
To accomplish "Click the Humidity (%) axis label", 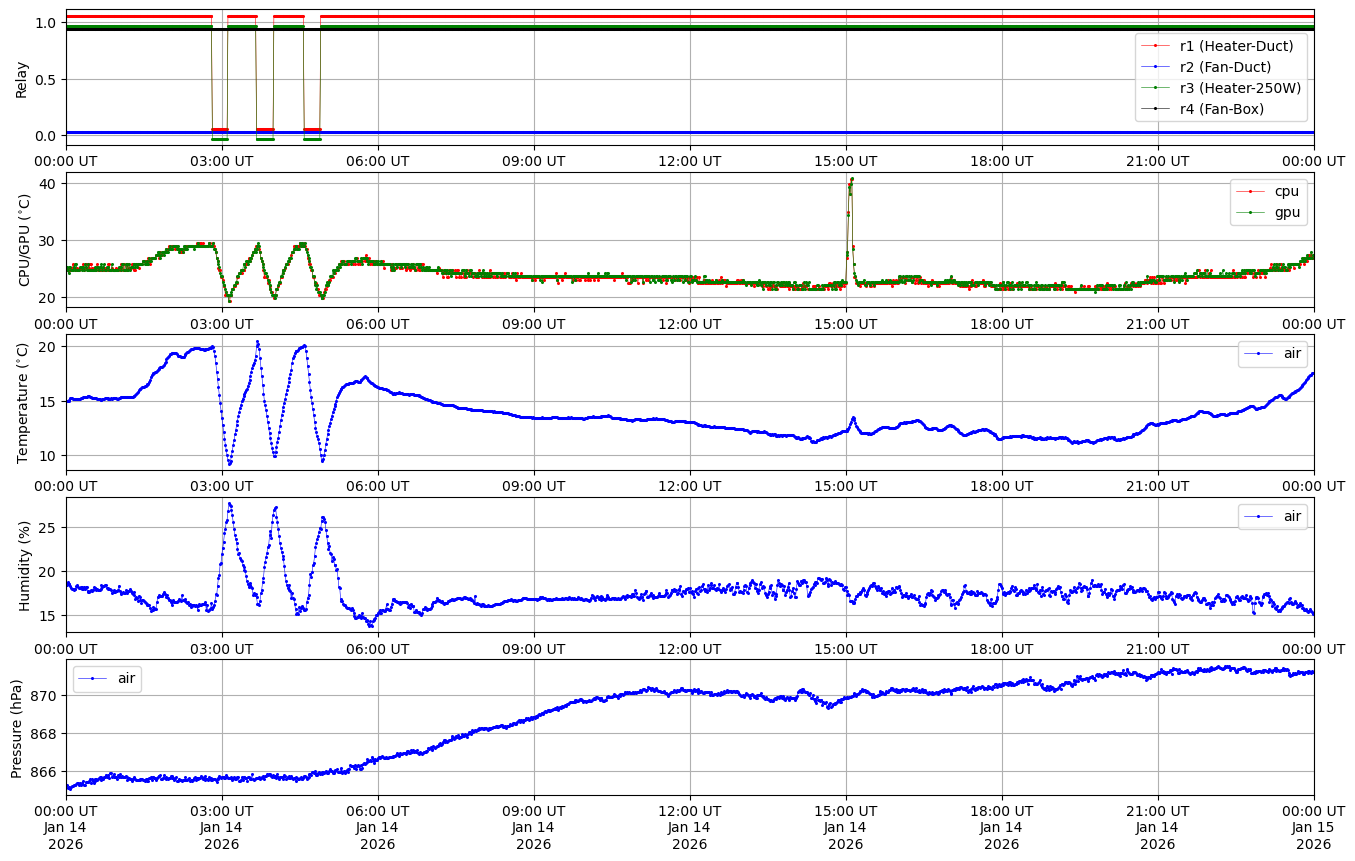I will (x=25, y=565).
